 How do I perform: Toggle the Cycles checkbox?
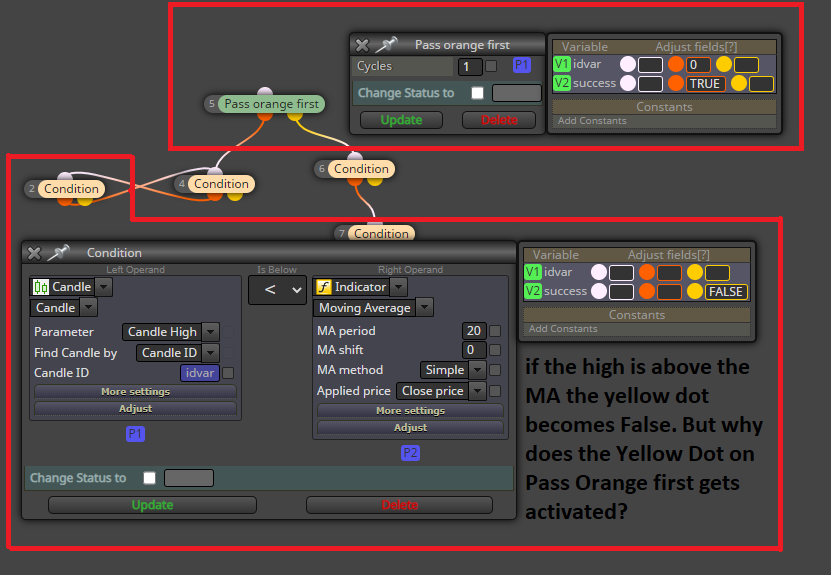pyautogui.click(x=491, y=66)
